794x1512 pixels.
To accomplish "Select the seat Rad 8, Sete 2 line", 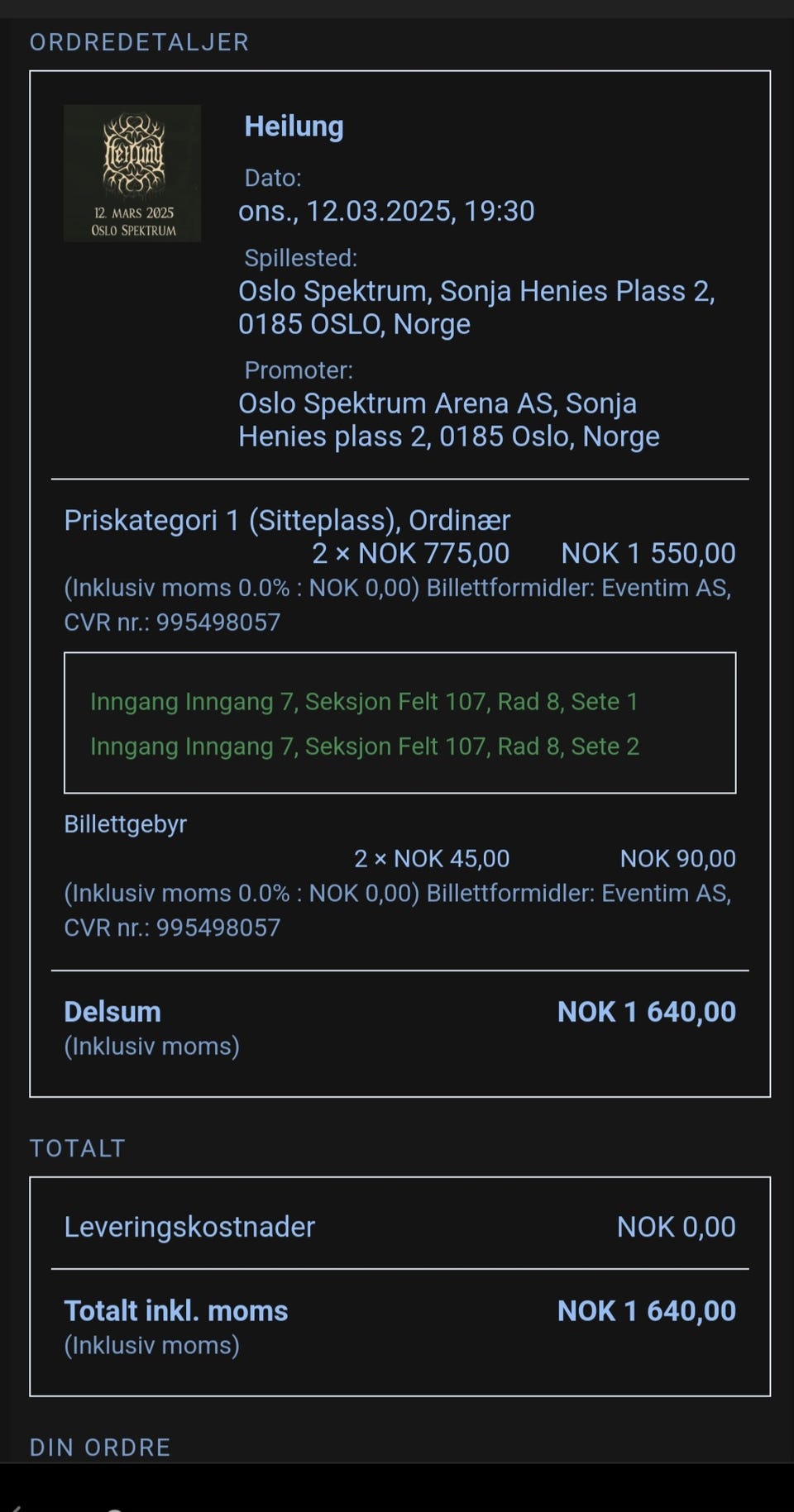I will click(365, 746).
